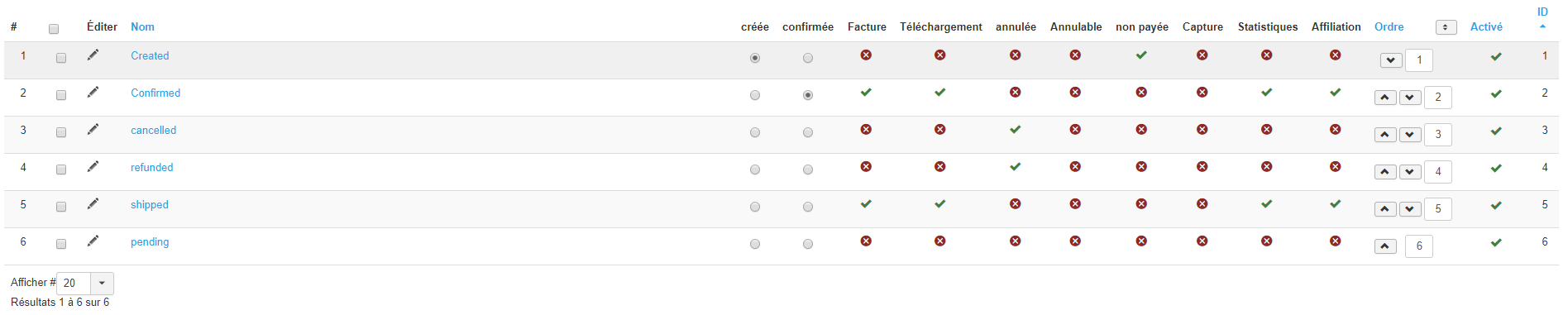The width and height of the screenshot is (1568, 315).
Task: Move Confirmed up with order arrow
Action: [x=1385, y=98]
